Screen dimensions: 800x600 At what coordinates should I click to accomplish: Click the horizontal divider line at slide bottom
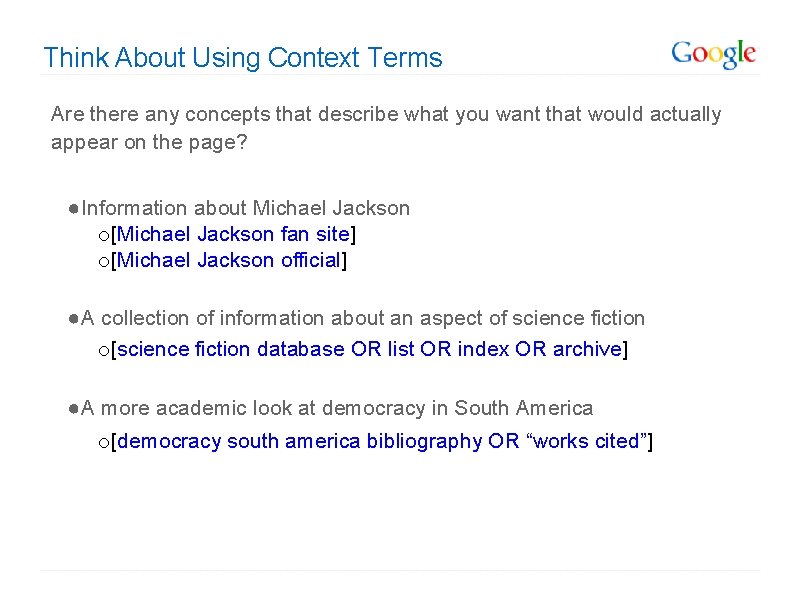click(x=400, y=571)
